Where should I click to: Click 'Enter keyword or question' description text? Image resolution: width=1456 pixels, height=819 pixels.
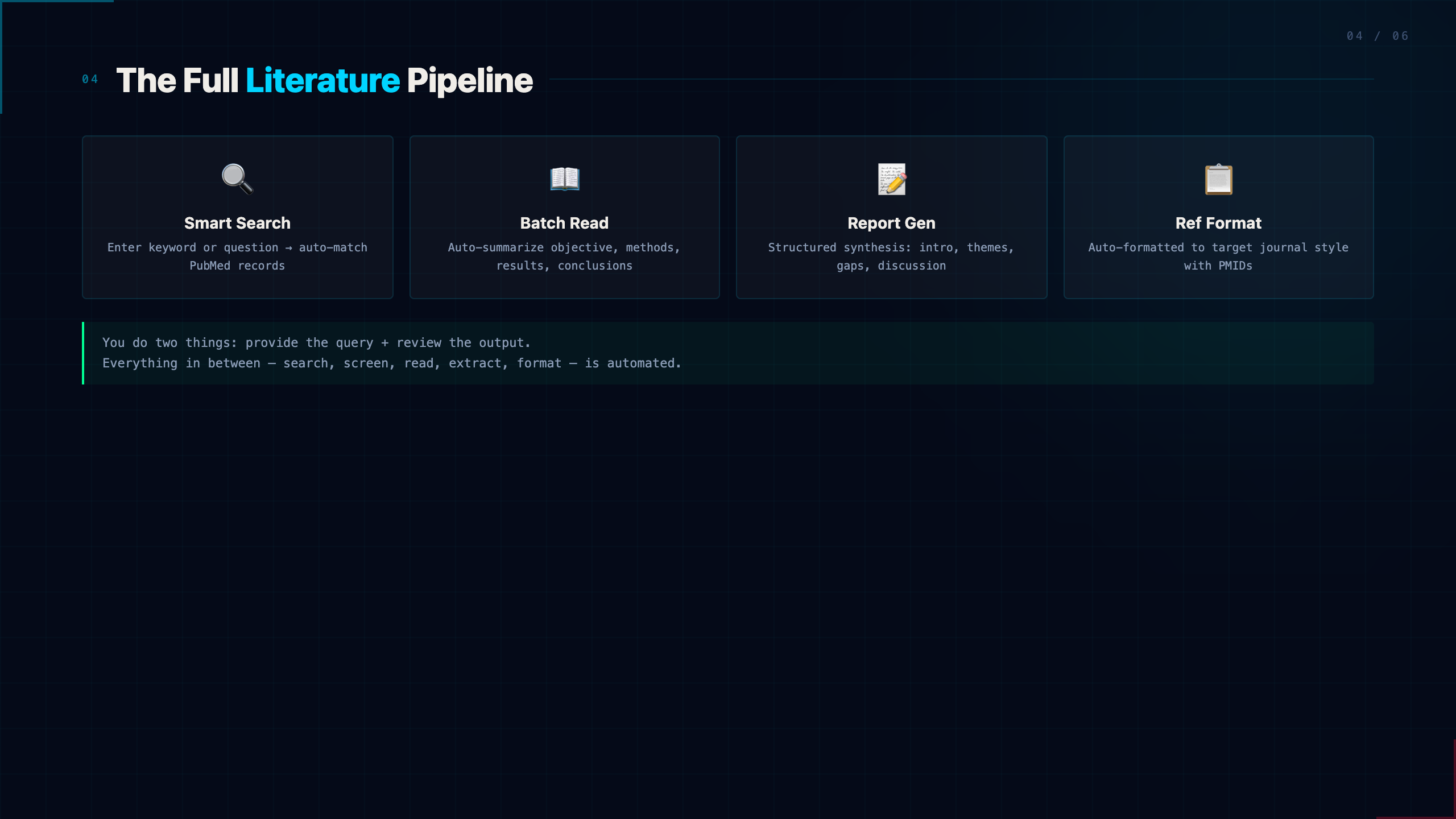[237, 257]
